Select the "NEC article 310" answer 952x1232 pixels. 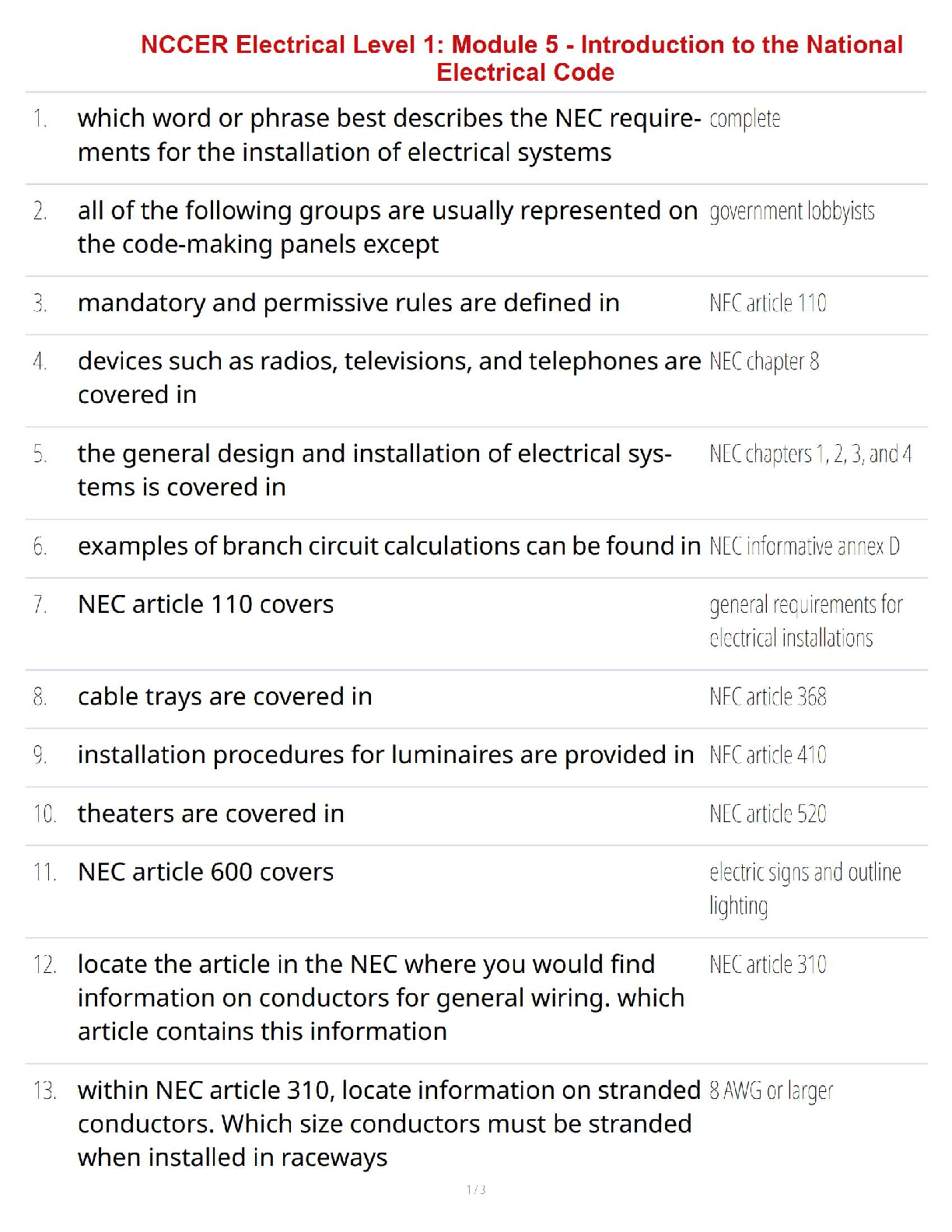(x=768, y=965)
